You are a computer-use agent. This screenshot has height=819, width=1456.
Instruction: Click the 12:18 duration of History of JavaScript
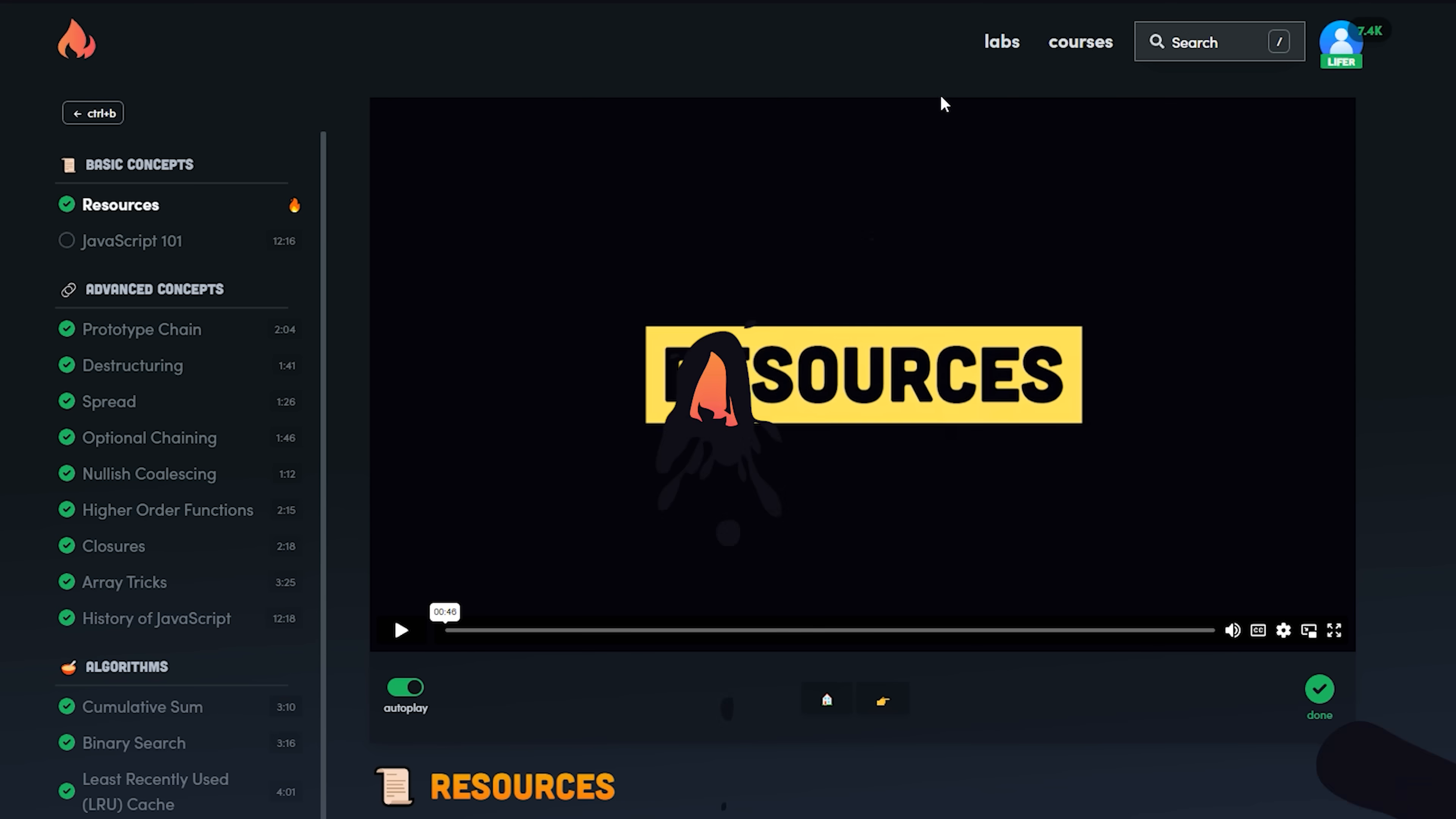coord(284,618)
